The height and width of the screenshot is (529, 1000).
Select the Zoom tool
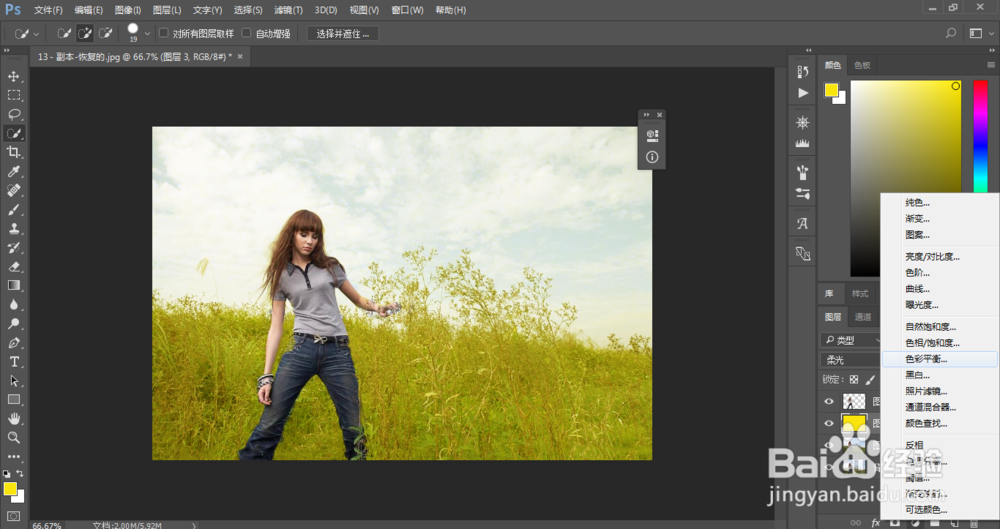click(x=13, y=438)
